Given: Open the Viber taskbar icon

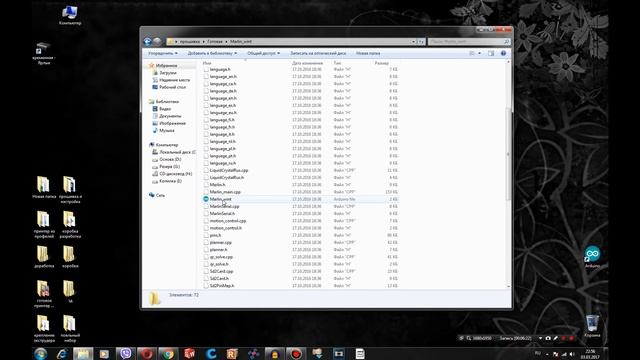Looking at the screenshot, I should tap(125, 354).
